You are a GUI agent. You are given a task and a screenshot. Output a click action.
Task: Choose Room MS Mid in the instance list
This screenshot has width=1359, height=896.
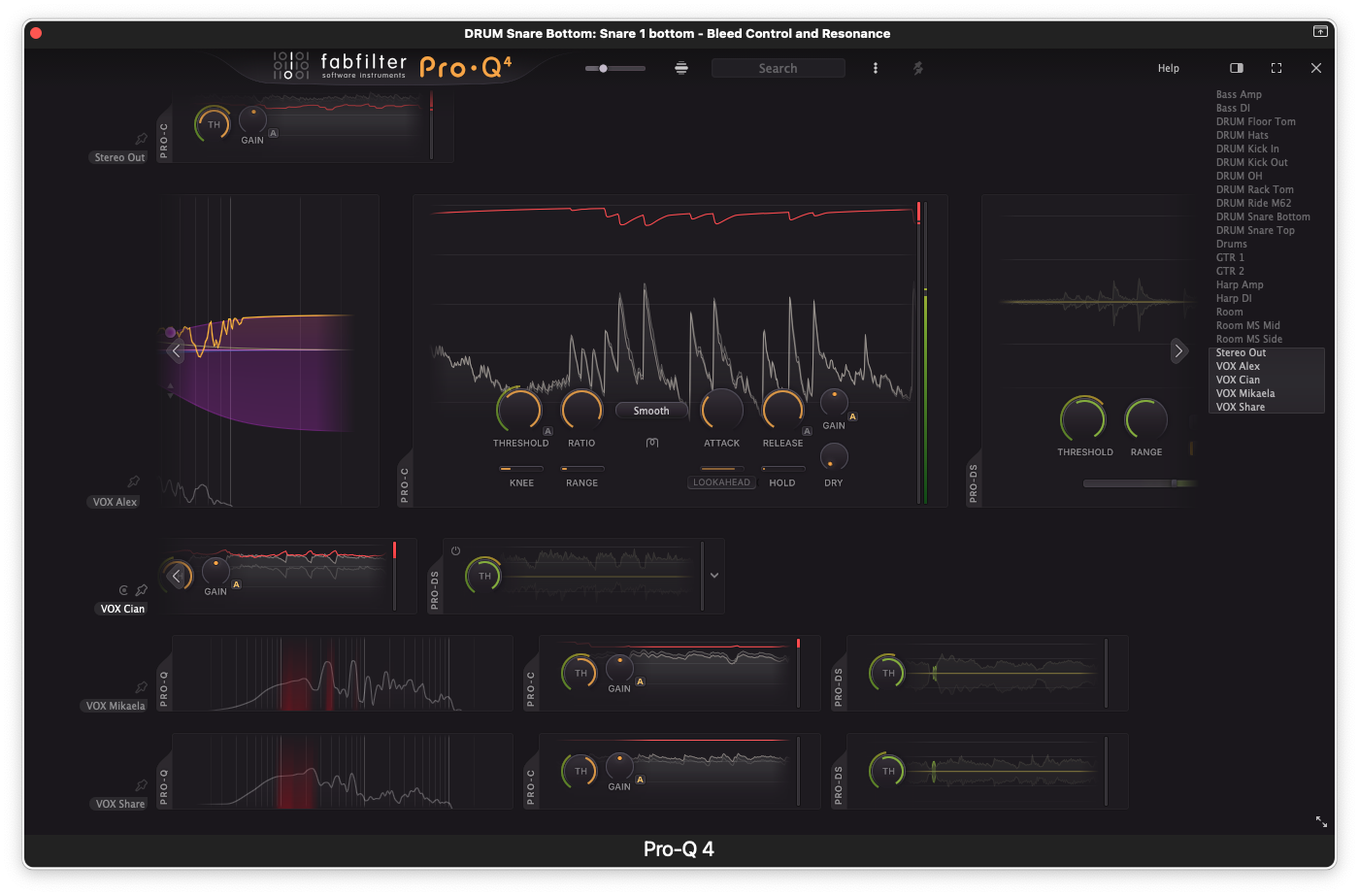(1247, 325)
